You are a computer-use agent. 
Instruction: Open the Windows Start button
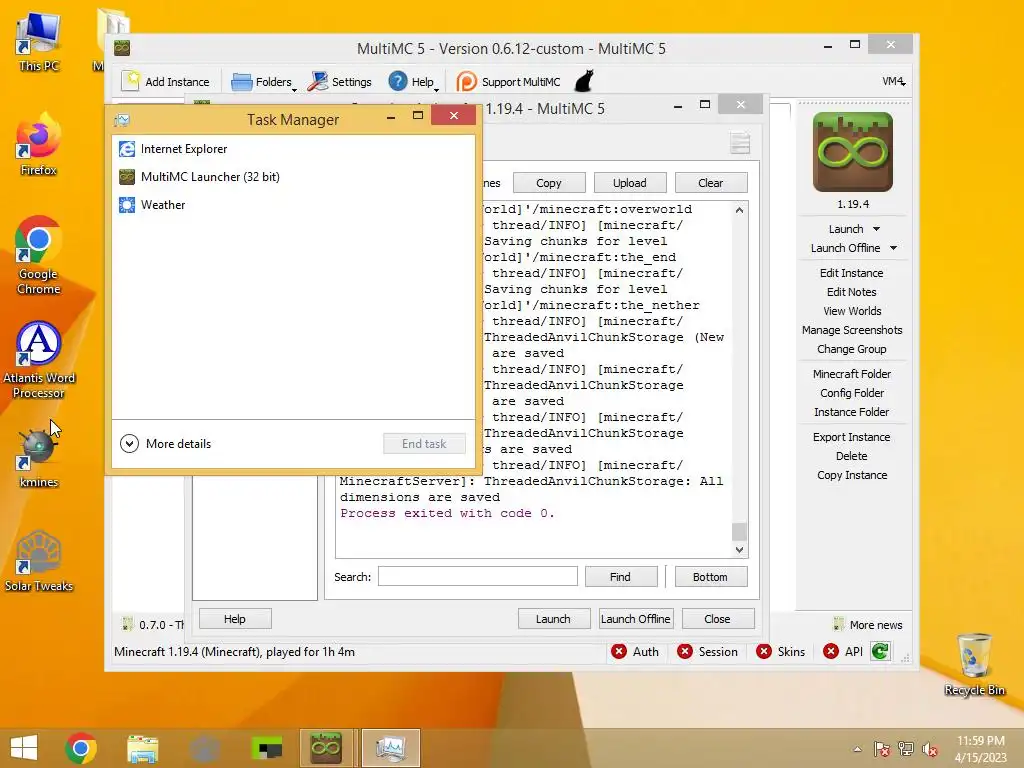pyautogui.click(x=24, y=748)
